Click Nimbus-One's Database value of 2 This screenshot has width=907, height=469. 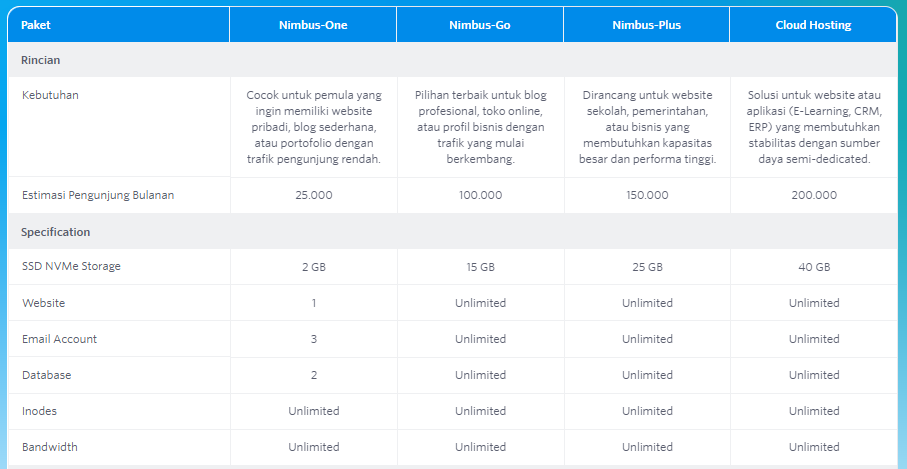pyautogui.click(x=314, y=375)
